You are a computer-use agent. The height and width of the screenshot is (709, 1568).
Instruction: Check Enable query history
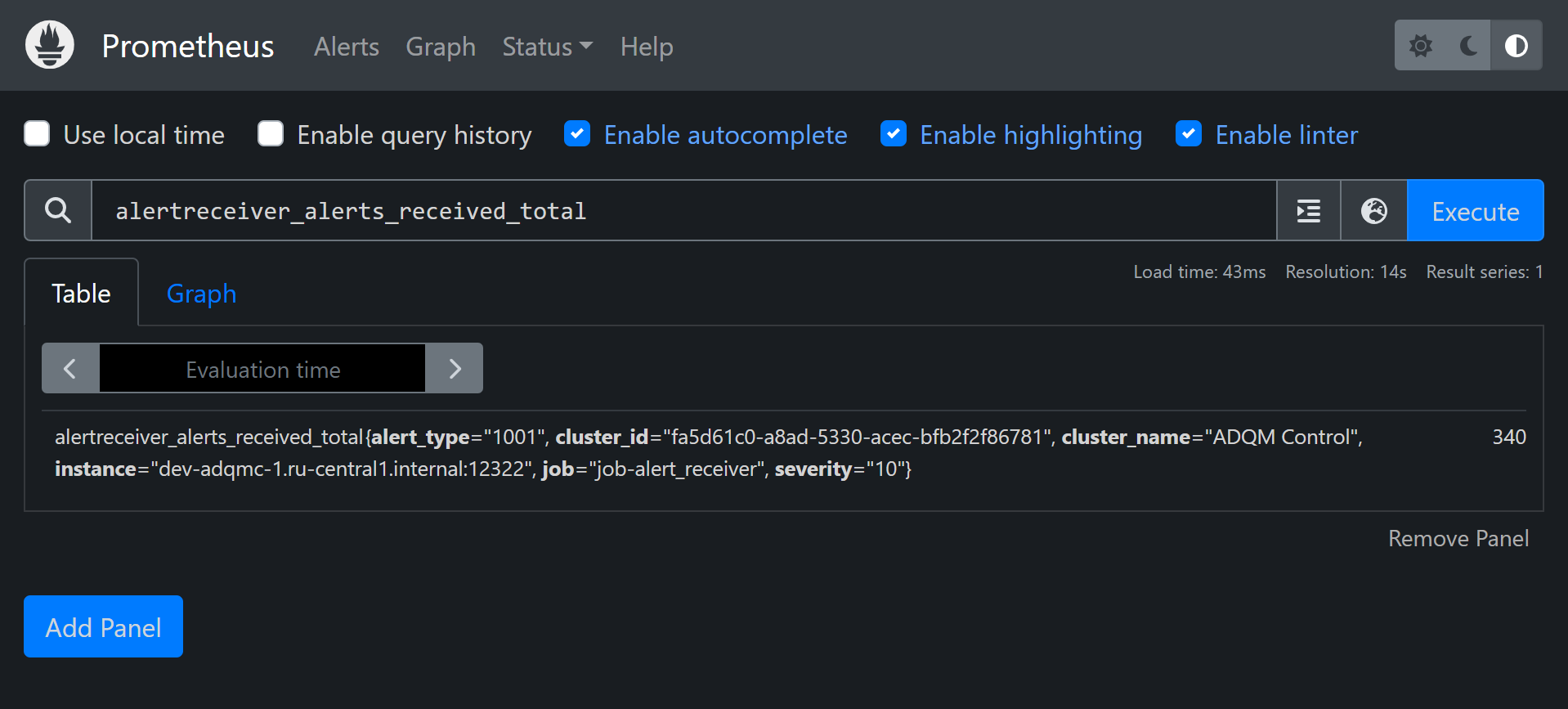tap(271, 134)
